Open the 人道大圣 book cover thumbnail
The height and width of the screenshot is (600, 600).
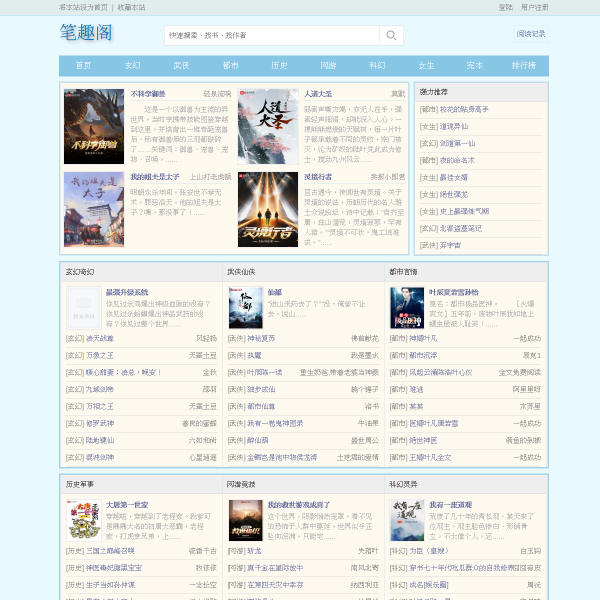[x=268, y=126]
